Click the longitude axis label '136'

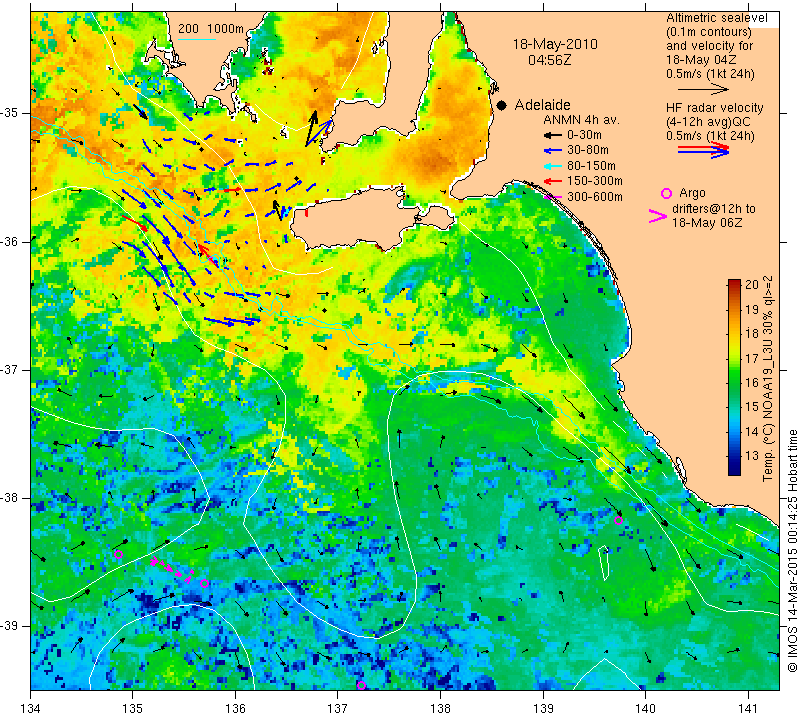tap(236, 709)
